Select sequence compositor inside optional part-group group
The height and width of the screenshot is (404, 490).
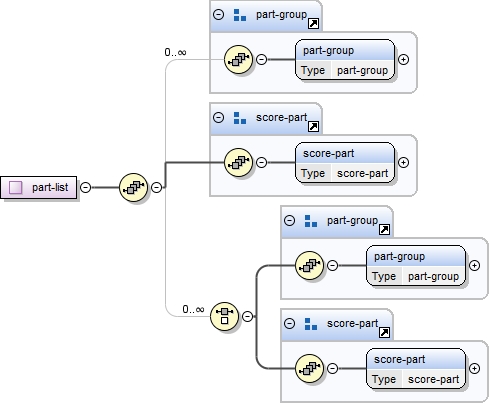click(x=238, y=60)
